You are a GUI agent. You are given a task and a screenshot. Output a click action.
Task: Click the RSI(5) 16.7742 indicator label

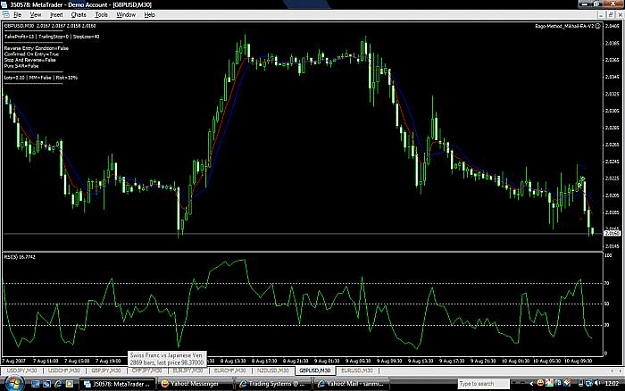[20, 257]
